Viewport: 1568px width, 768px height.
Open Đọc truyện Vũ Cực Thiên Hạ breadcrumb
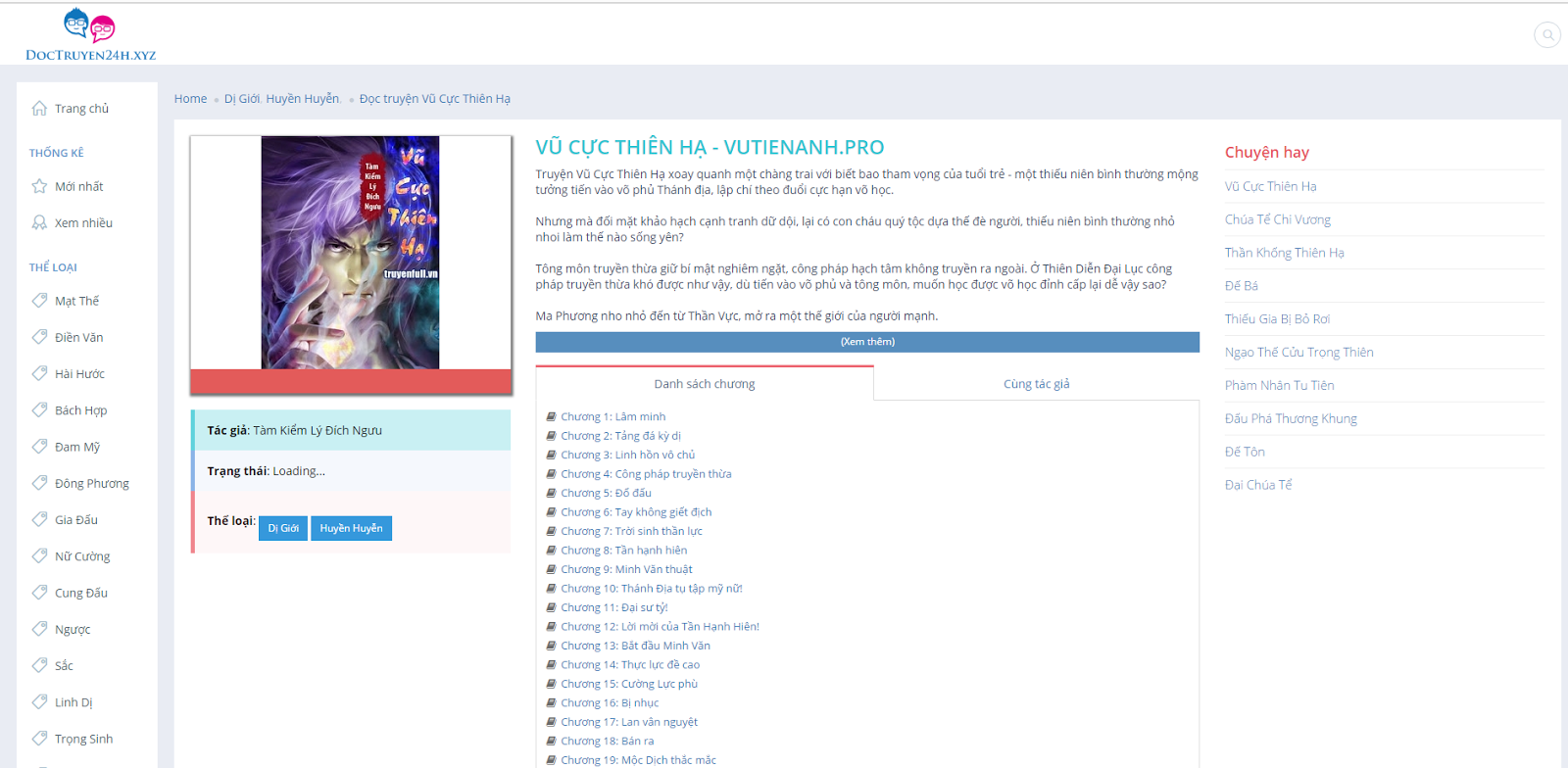click(x=435, y=99)
